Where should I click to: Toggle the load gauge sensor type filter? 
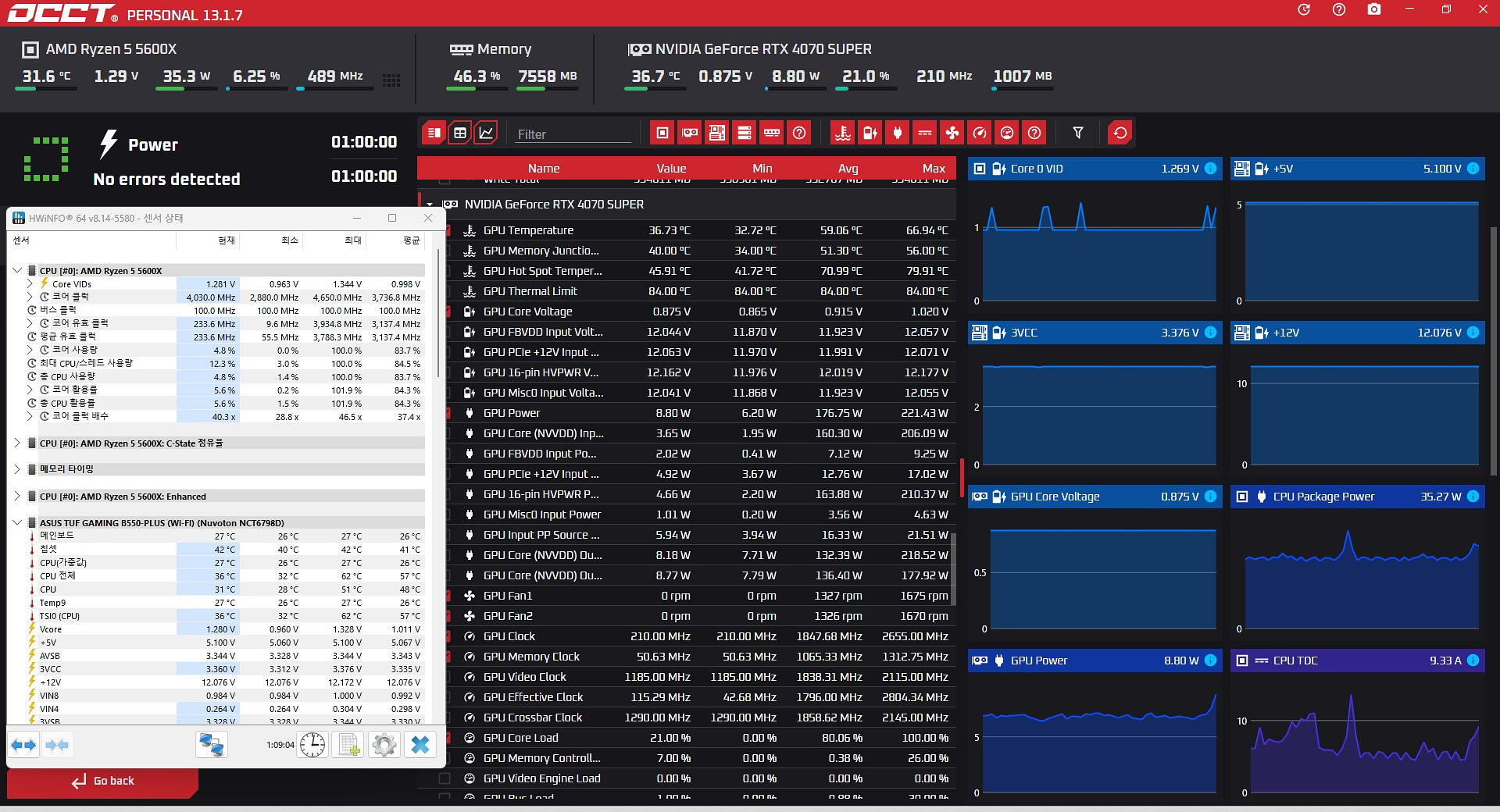[1007, 133]
